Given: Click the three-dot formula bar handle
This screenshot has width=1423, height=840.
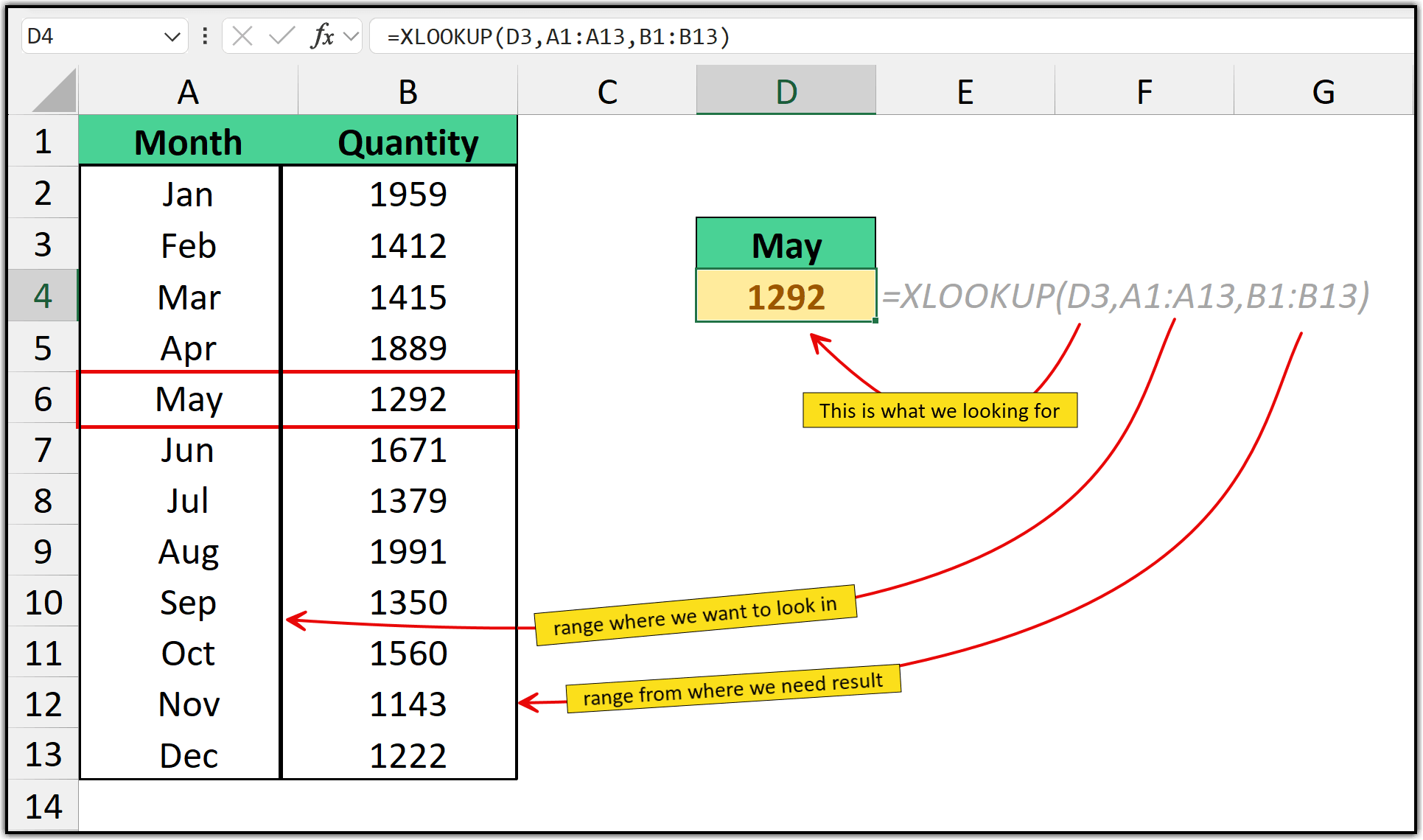Looking at the screenshot, I should click(205, 36).
